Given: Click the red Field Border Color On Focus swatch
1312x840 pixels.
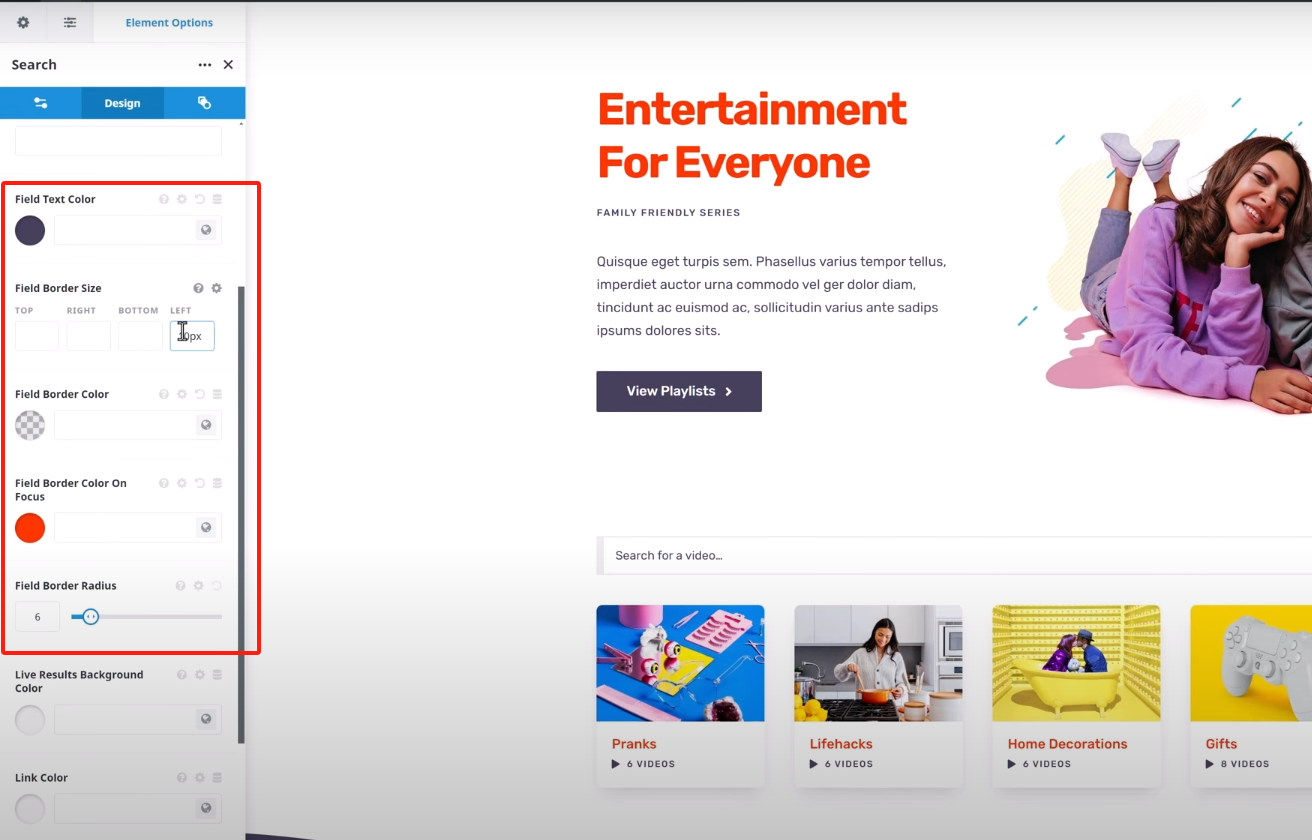Looking at the screenshot, I should coord(30,527).
